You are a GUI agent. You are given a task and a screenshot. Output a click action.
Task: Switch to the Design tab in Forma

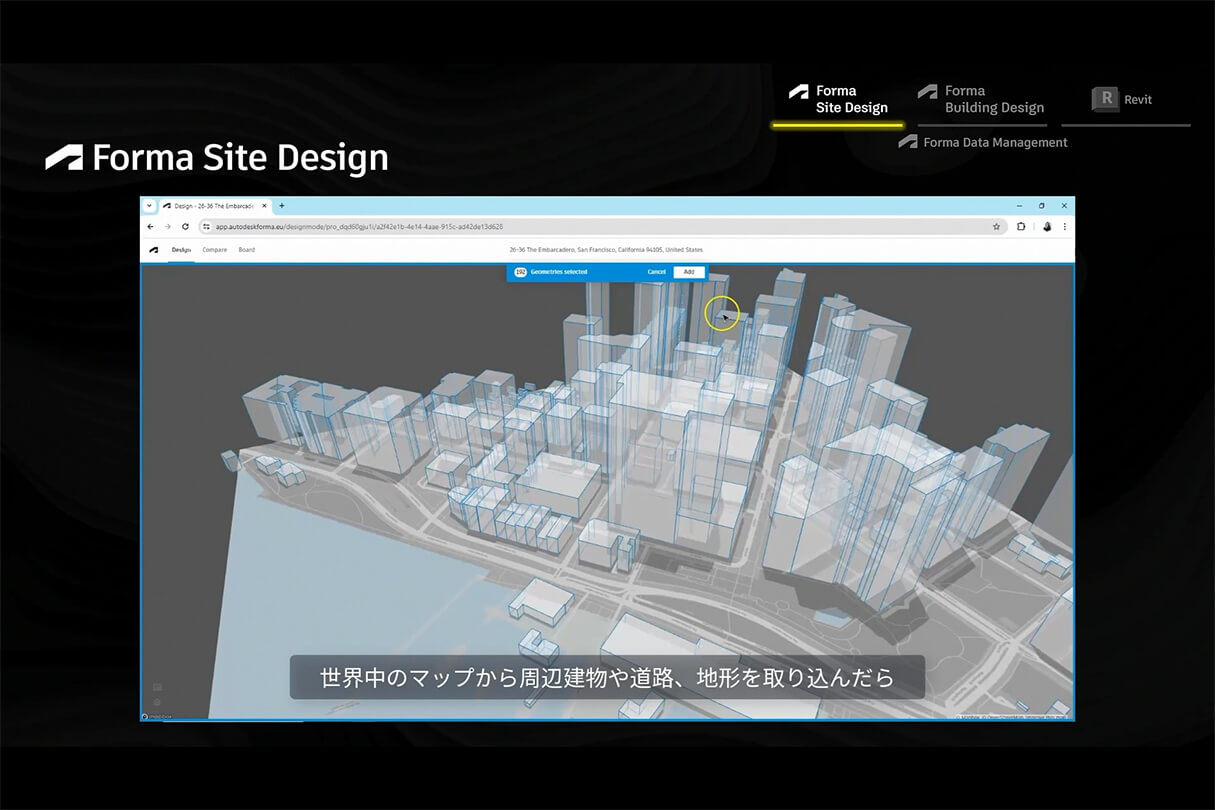181,250
